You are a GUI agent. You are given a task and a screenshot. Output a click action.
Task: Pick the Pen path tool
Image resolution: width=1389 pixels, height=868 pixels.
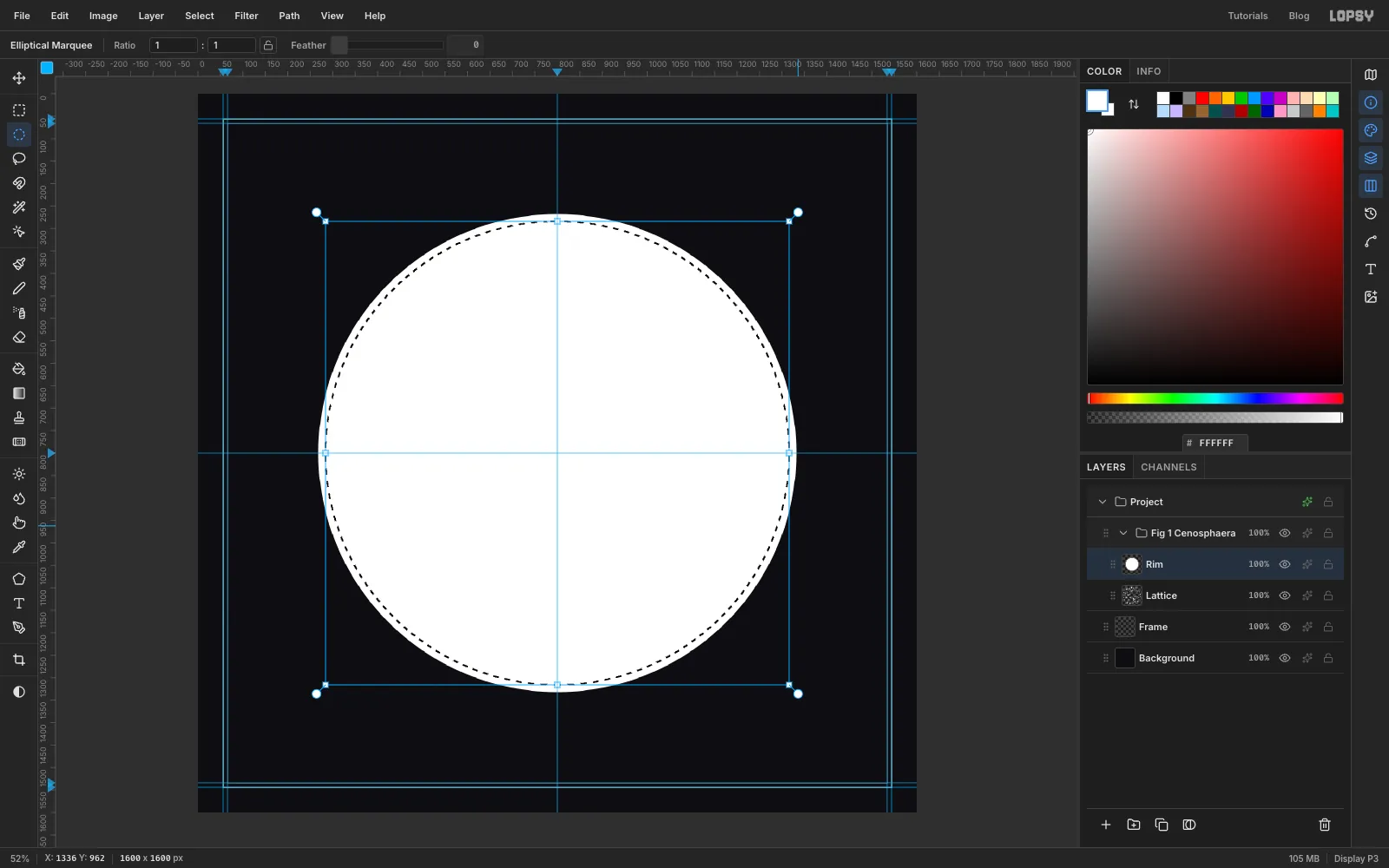tap(19, 628)
